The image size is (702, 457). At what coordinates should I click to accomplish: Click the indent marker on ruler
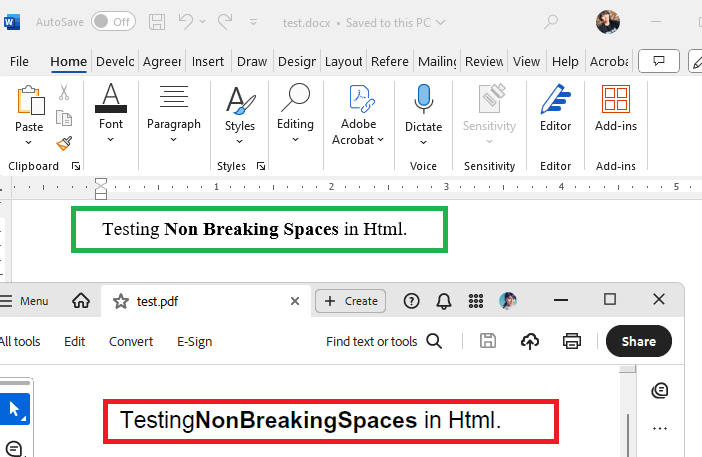coord(101,188)
